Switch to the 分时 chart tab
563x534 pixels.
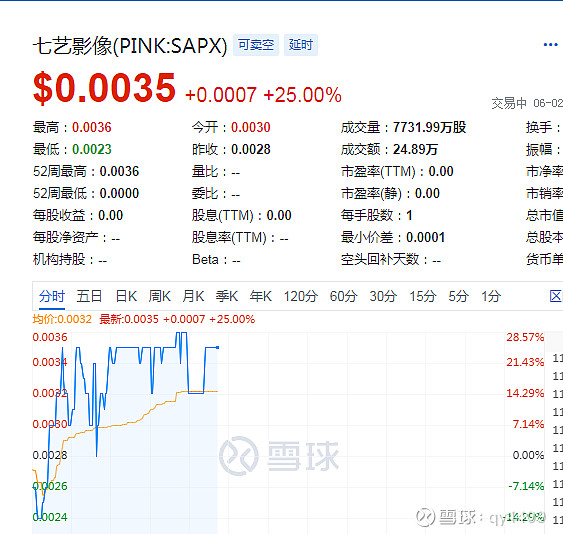52,297
